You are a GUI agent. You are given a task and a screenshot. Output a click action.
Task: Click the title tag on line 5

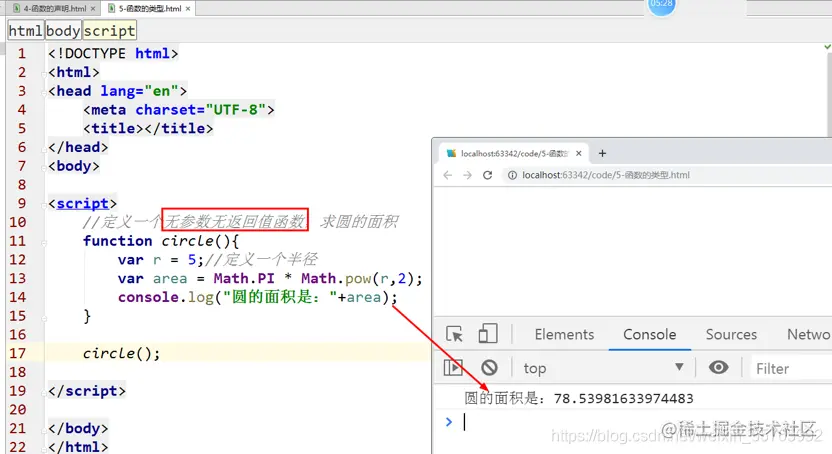point(148,128)
